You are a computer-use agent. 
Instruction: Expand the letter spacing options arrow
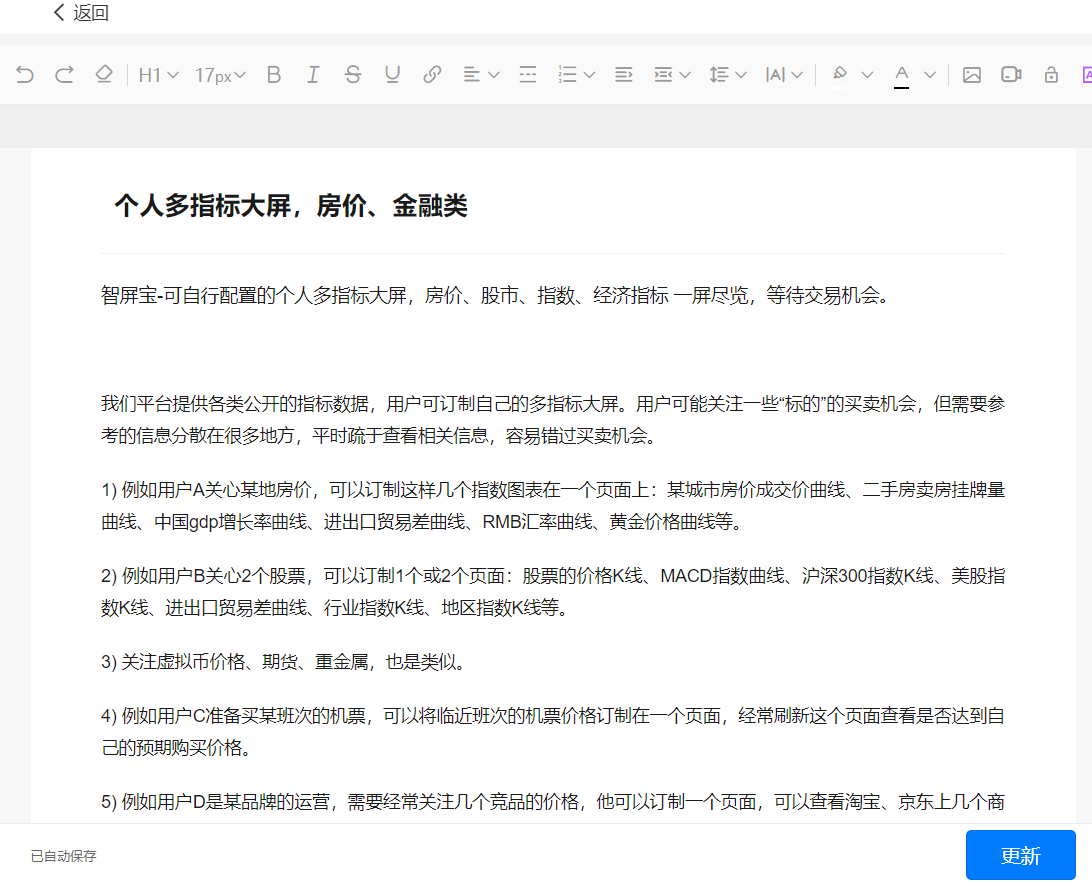point(797,75)
